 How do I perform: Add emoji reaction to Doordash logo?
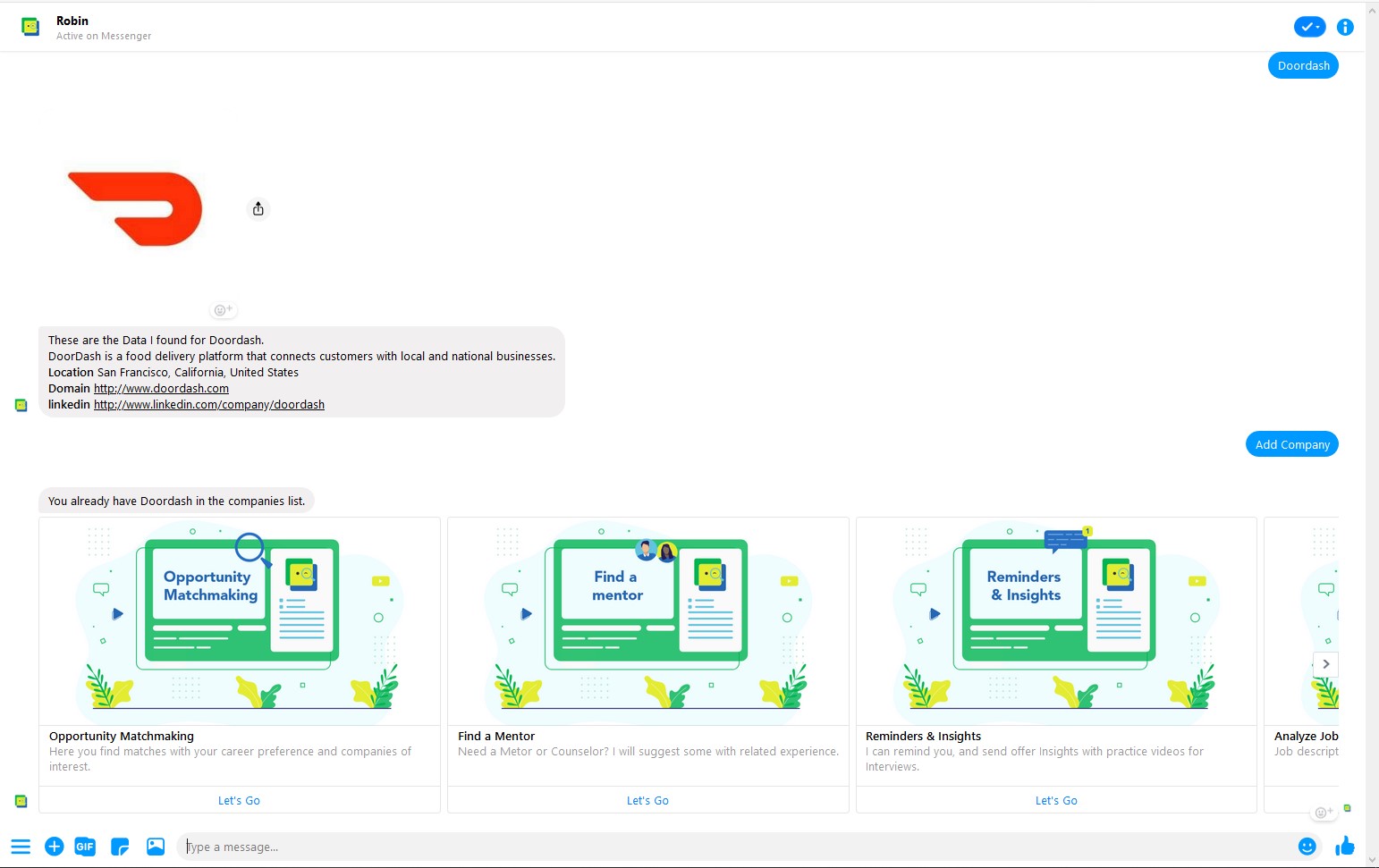pos(223,310)
